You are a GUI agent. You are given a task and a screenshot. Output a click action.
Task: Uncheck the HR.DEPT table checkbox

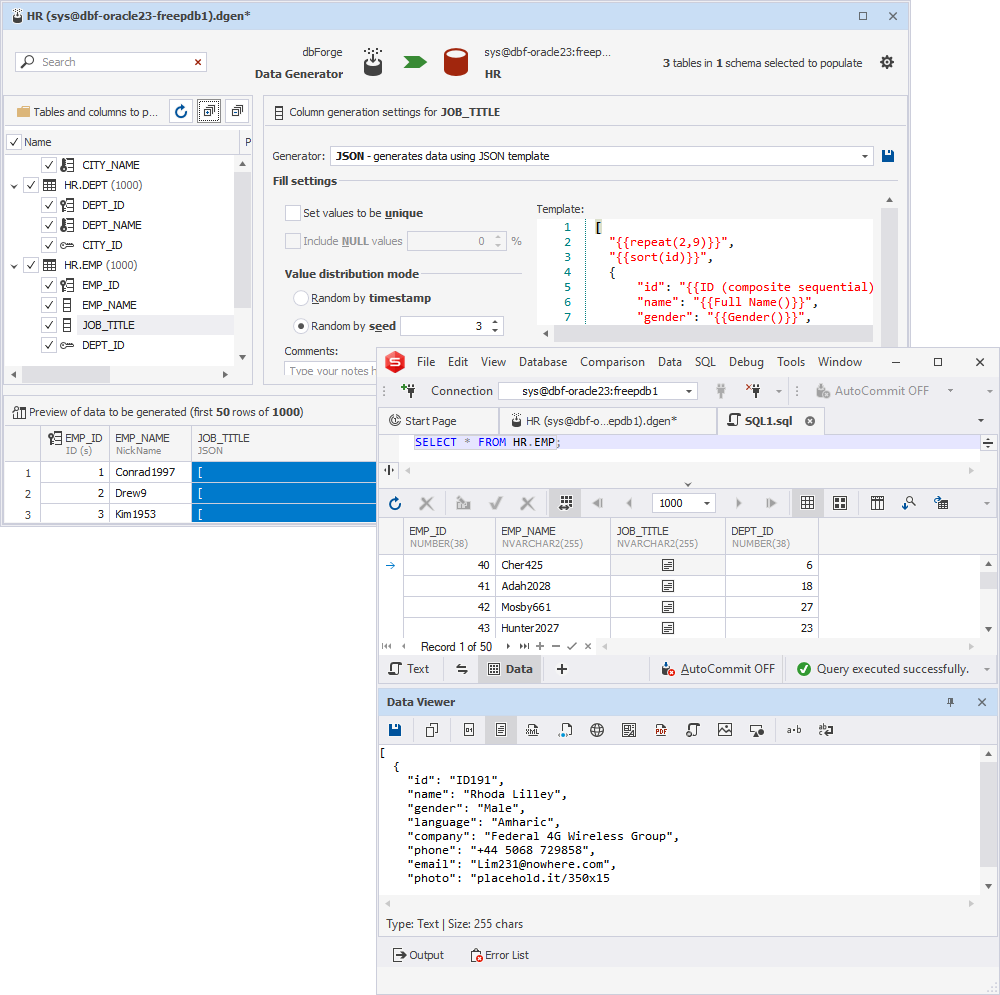31,185
